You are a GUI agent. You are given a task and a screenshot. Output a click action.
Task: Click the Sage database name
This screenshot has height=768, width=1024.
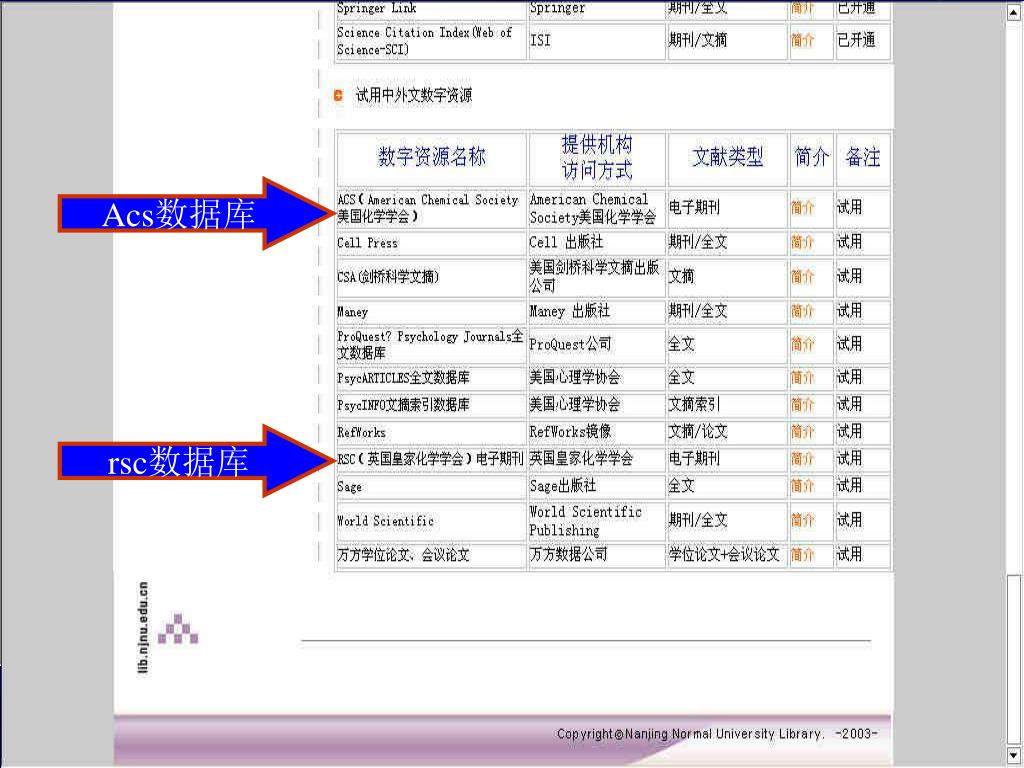click(x=349, y=487)
